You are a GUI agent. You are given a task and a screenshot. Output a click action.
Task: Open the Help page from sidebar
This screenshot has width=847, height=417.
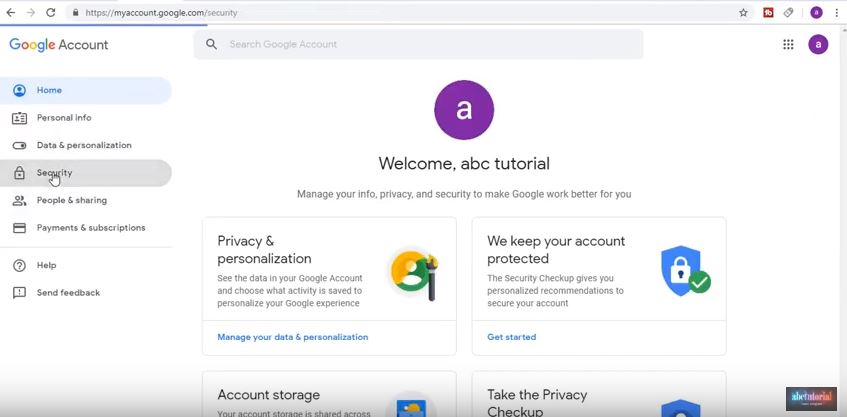tap(86, 265)
